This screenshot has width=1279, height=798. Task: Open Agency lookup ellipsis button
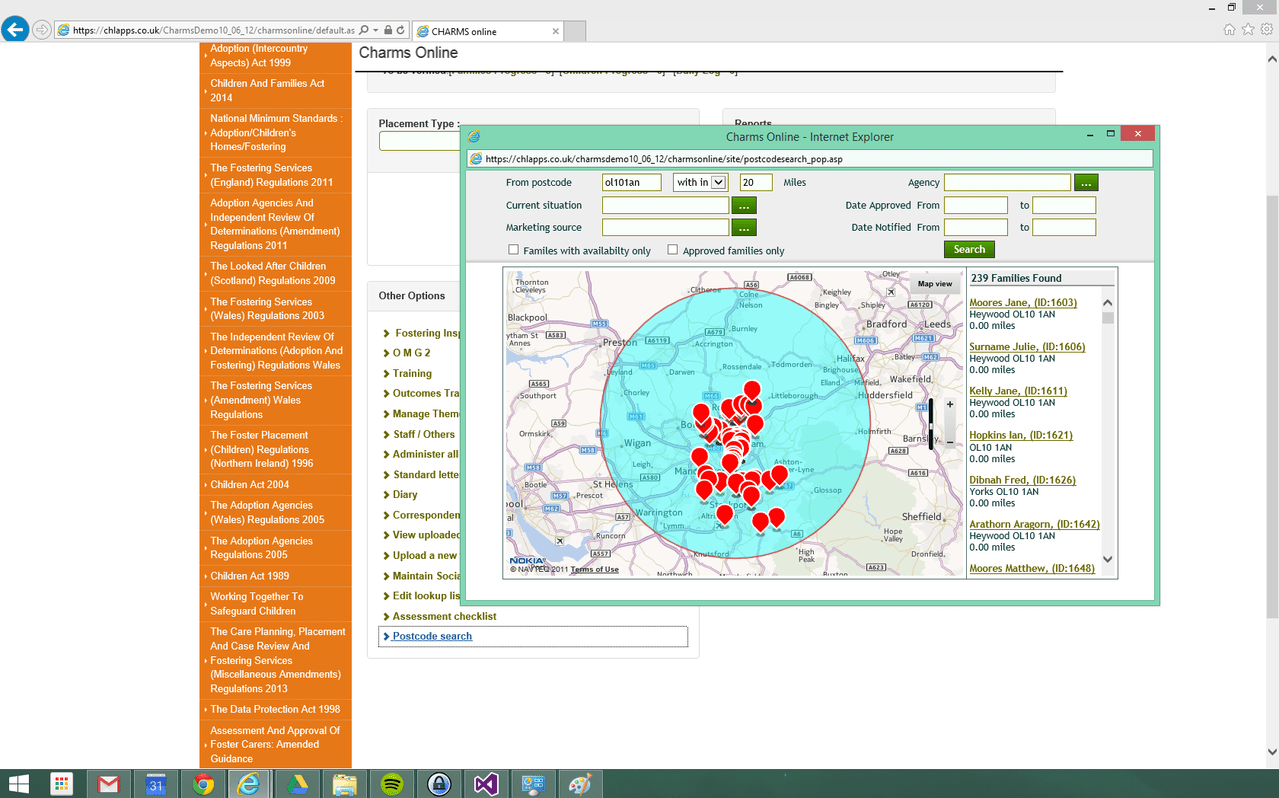pyautogui.click(x=1086, y=182)
